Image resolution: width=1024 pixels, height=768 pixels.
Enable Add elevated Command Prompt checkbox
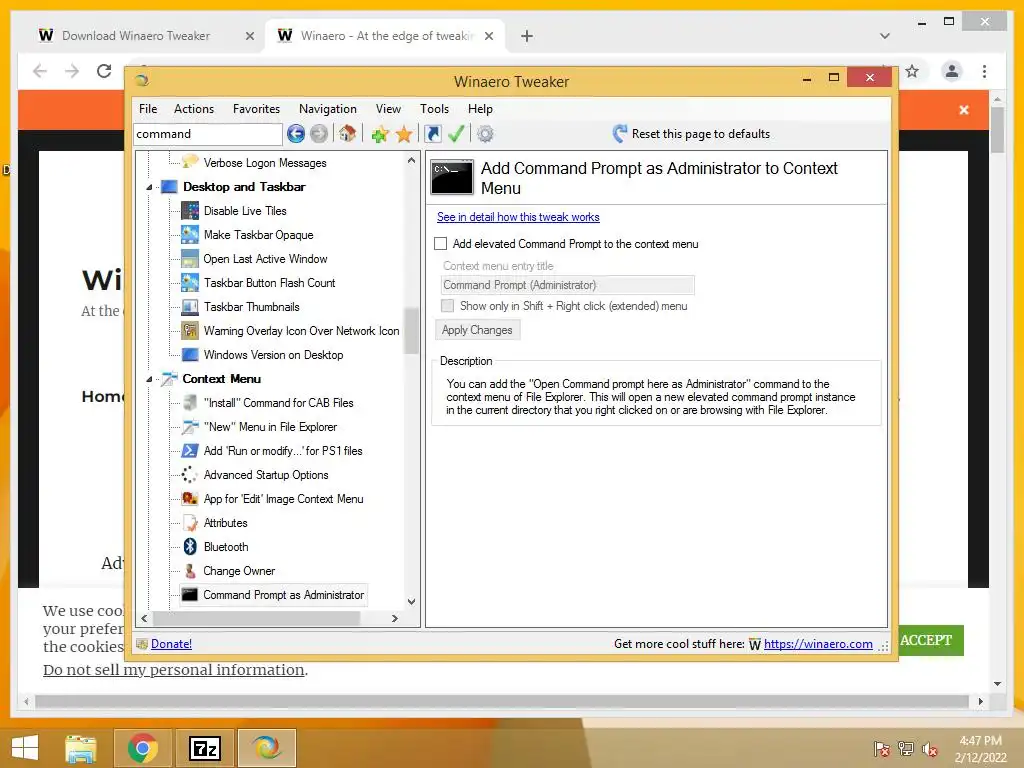441,244
